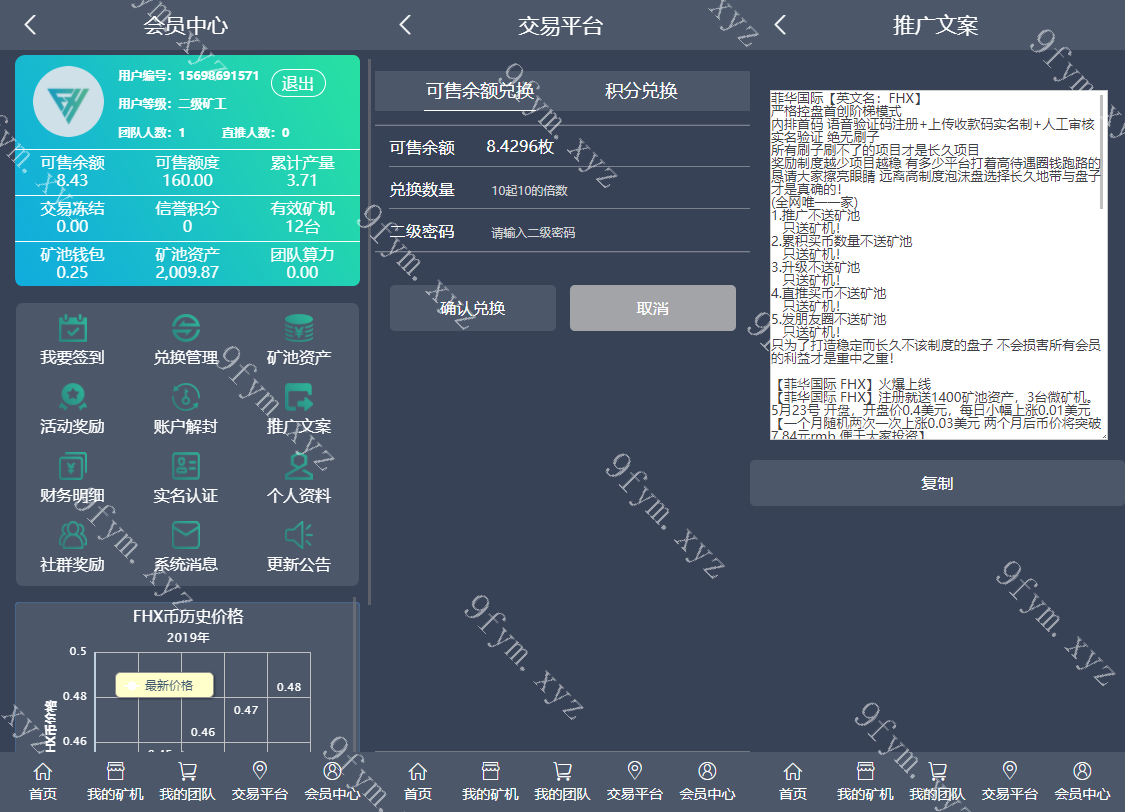The image size is (1125, 812).
Task: Tap 我的团队 cart icon in 会员中心 bottom bar
Action: click(187, 772)
